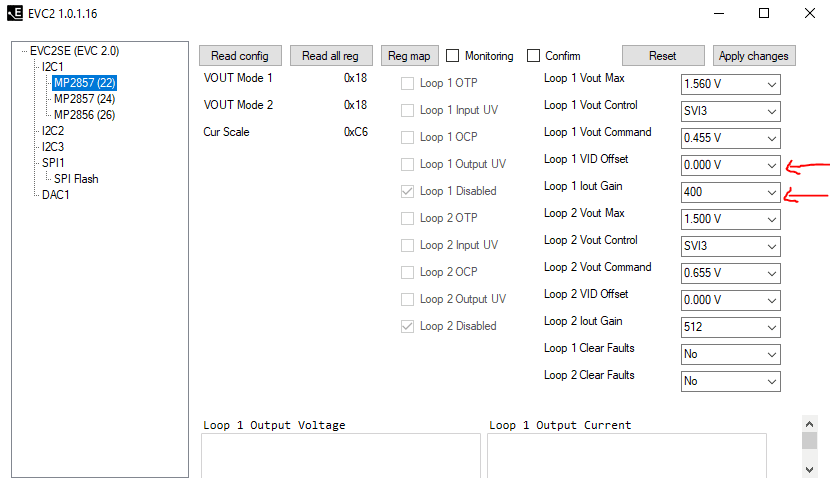Screen dimensions: 830x489
Task: Select SPI Flash in the tree
Action: click(76, 179)
